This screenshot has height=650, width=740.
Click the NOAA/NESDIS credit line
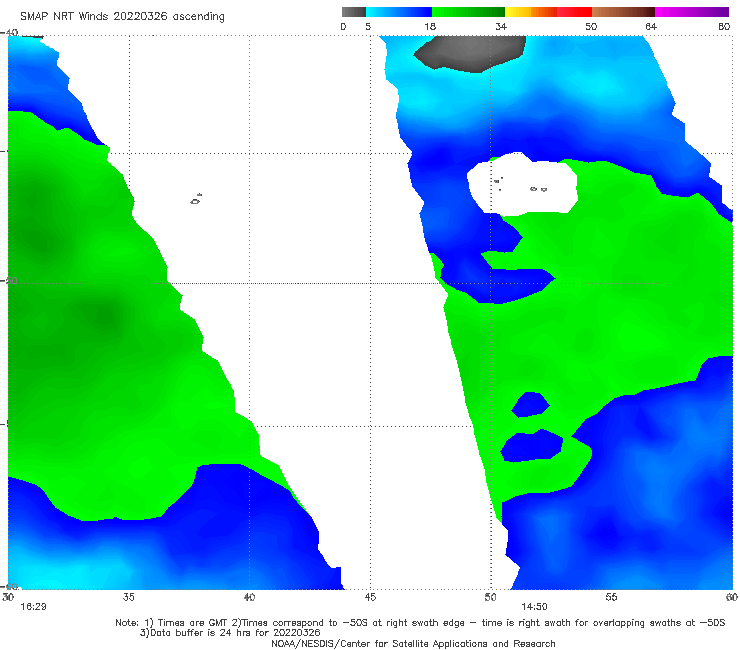413,644
